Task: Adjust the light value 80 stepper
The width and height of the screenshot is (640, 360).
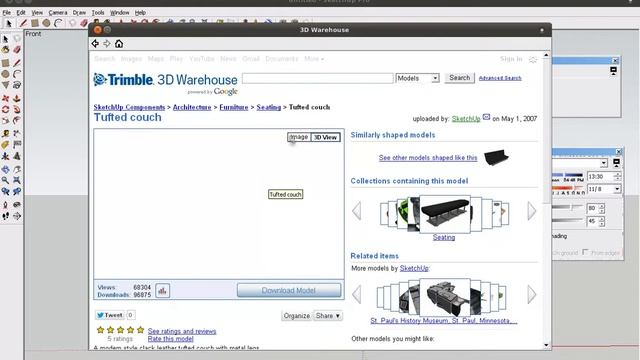Action: point(602,208)
